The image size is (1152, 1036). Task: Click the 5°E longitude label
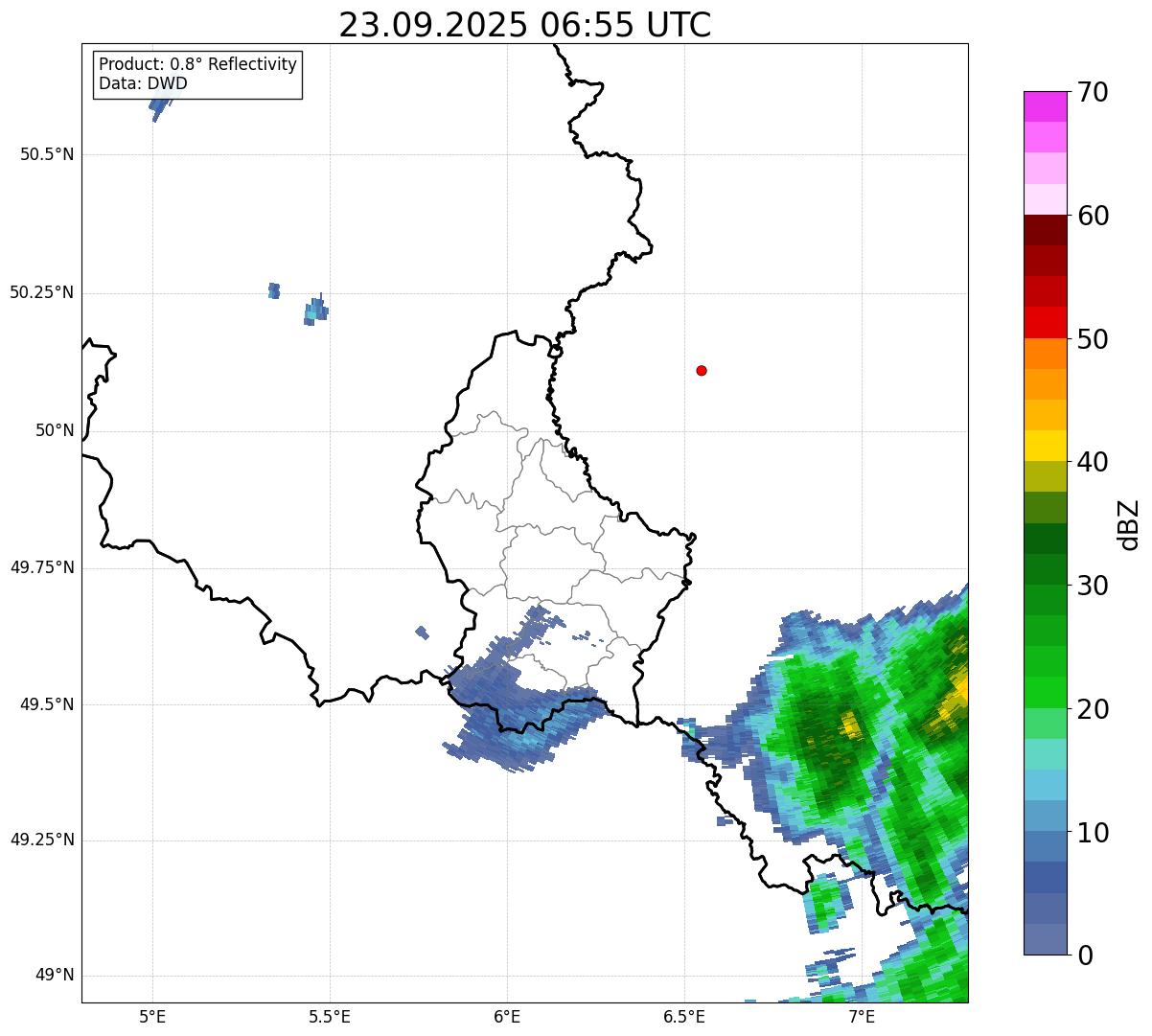pos(152,1016)
